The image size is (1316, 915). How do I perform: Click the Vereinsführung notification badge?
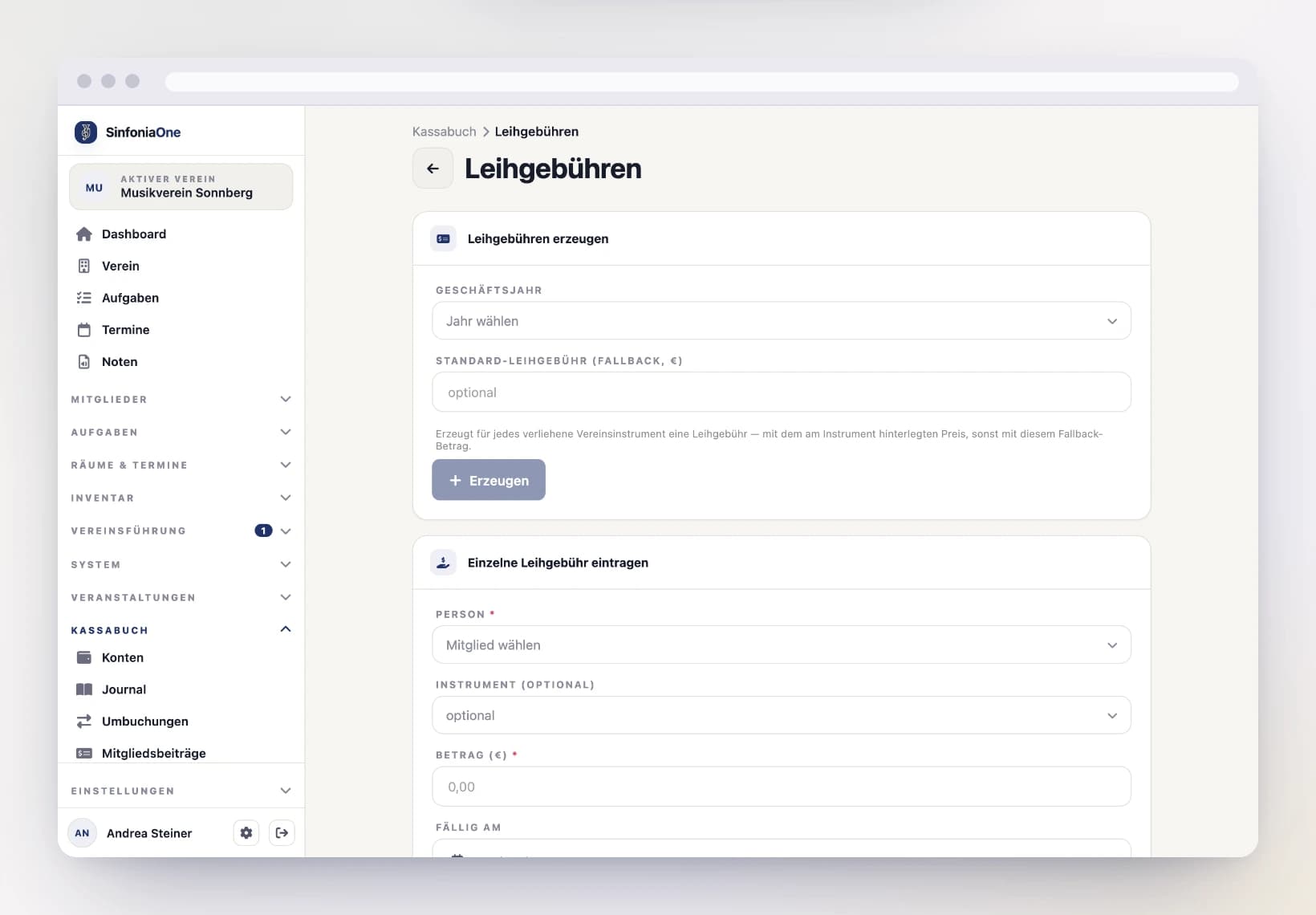263,531
